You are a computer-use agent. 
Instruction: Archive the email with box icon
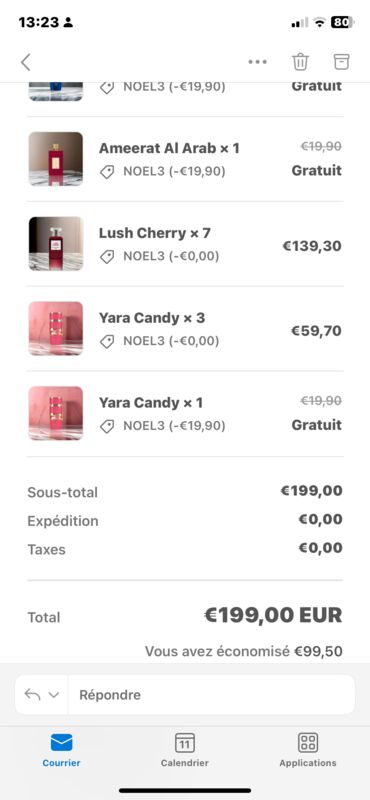pyautogui.click(x=341, y=62)
